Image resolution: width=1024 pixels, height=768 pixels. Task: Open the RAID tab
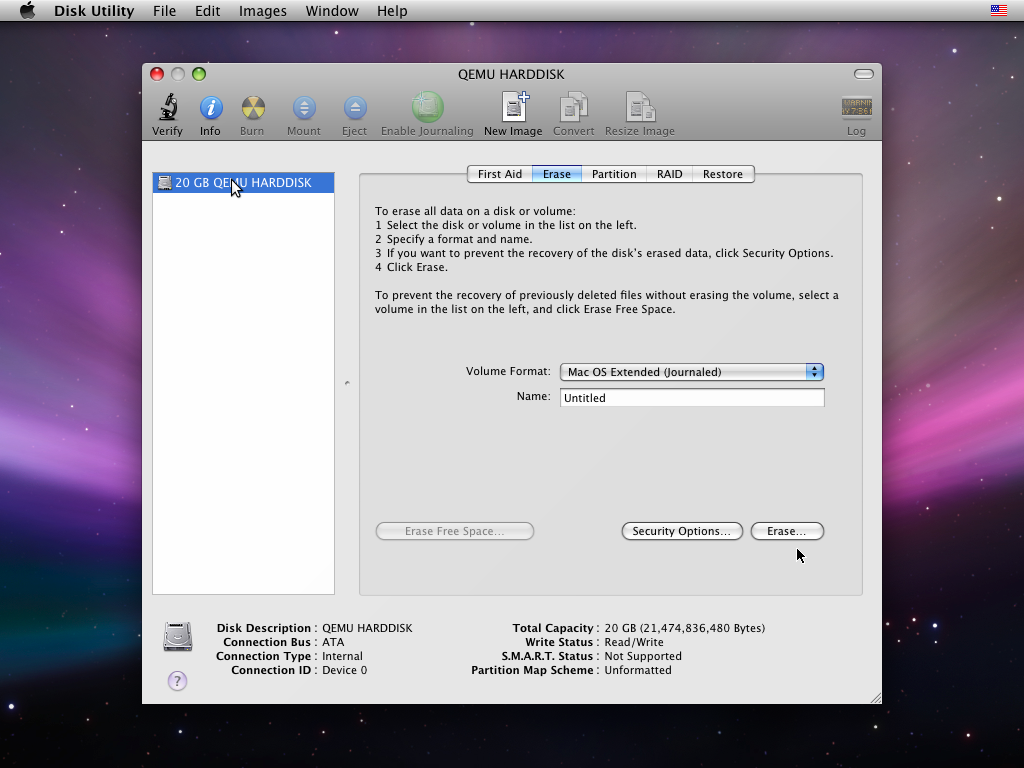[x=669, y=174]
